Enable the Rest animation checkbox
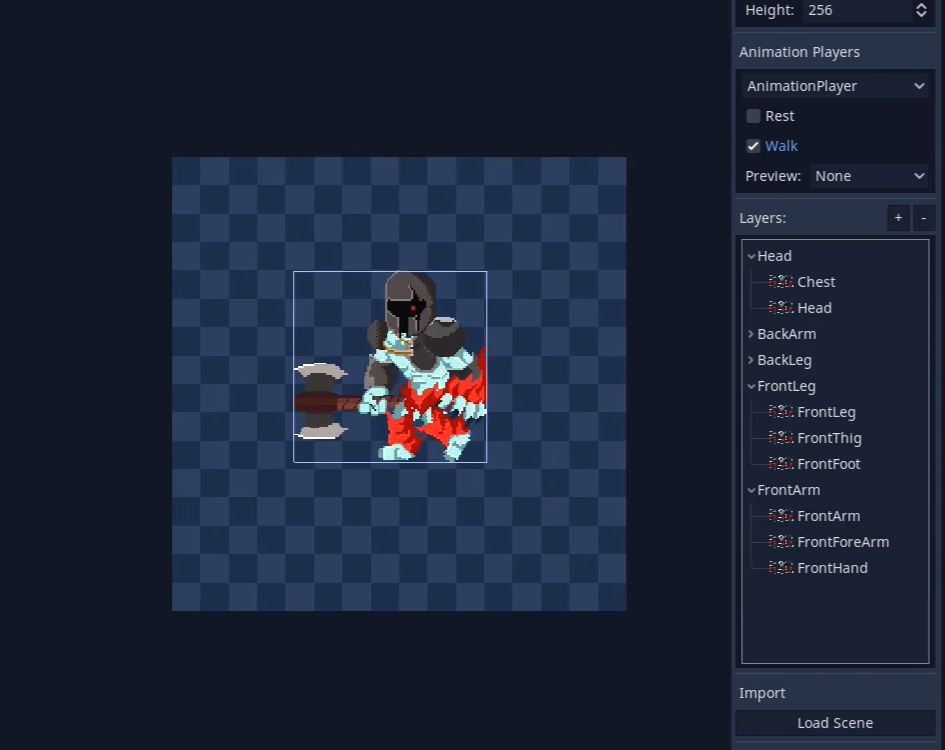 pos(754,116)
